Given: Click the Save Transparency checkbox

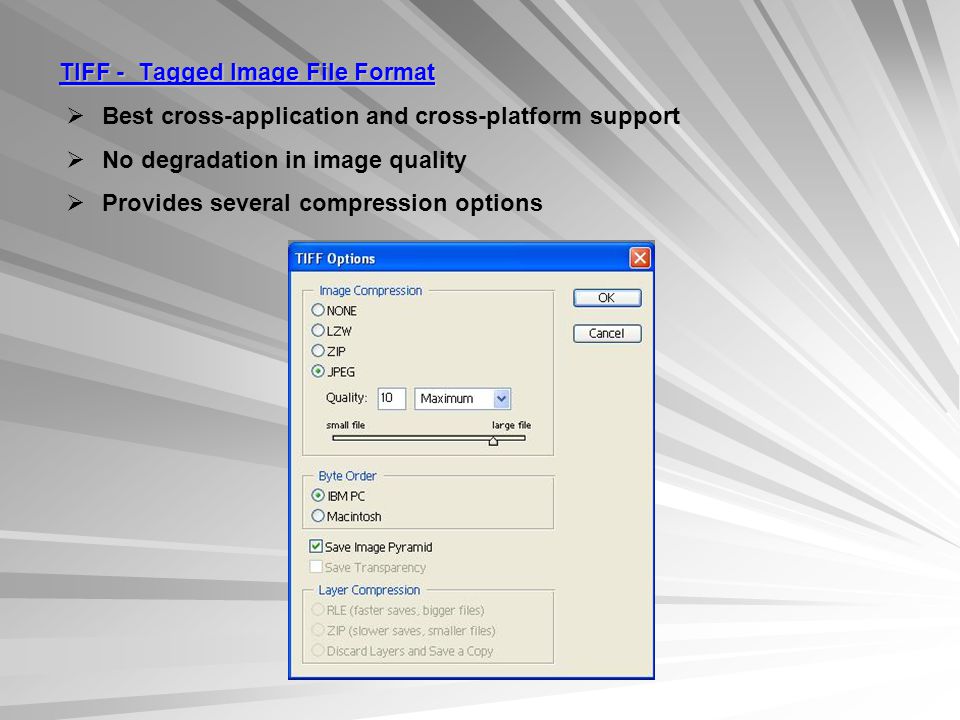Looking at the screenshot, I should pos(316,566).
